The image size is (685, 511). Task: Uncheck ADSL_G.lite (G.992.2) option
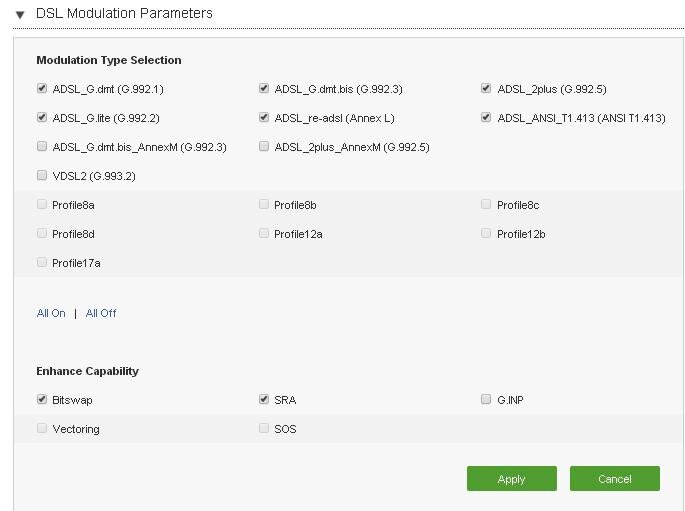(42, 117)
